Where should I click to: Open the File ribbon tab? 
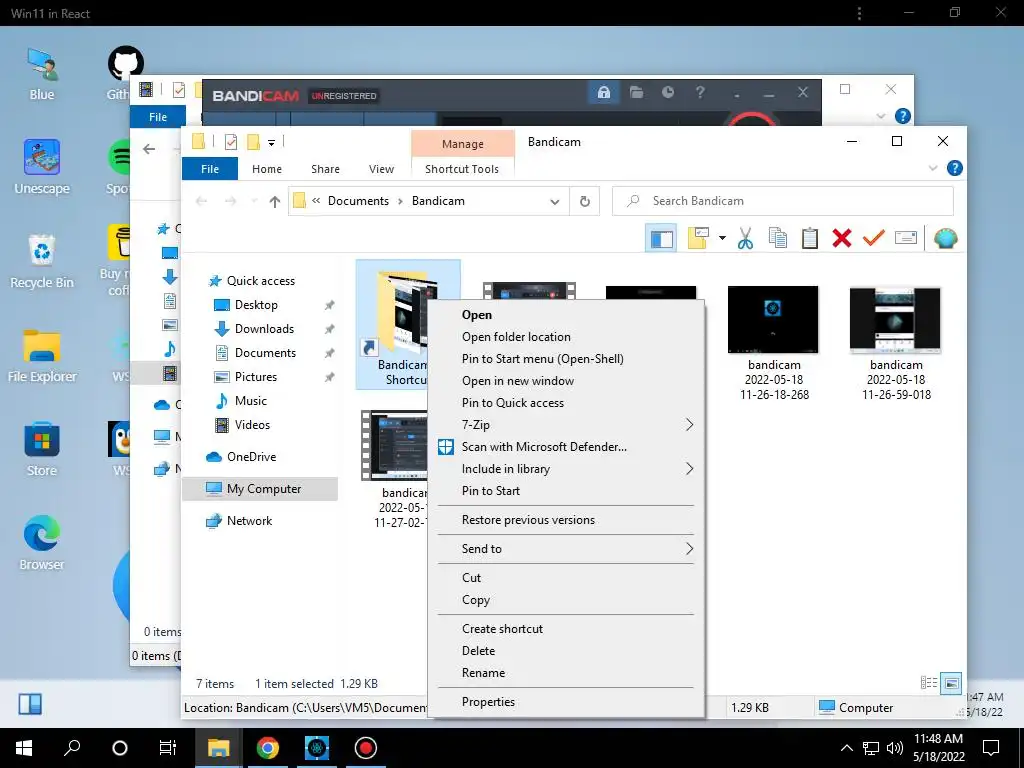(x=210, y=168)
